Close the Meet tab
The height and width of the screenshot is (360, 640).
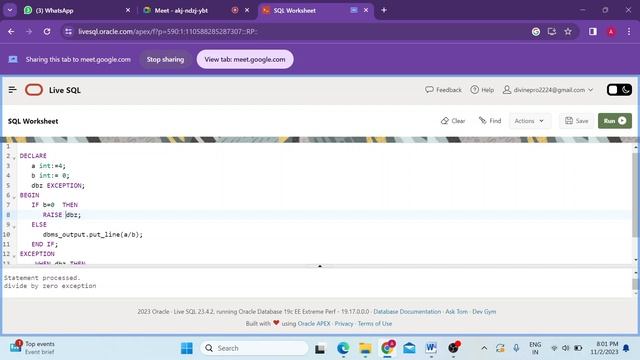[247, 10]
